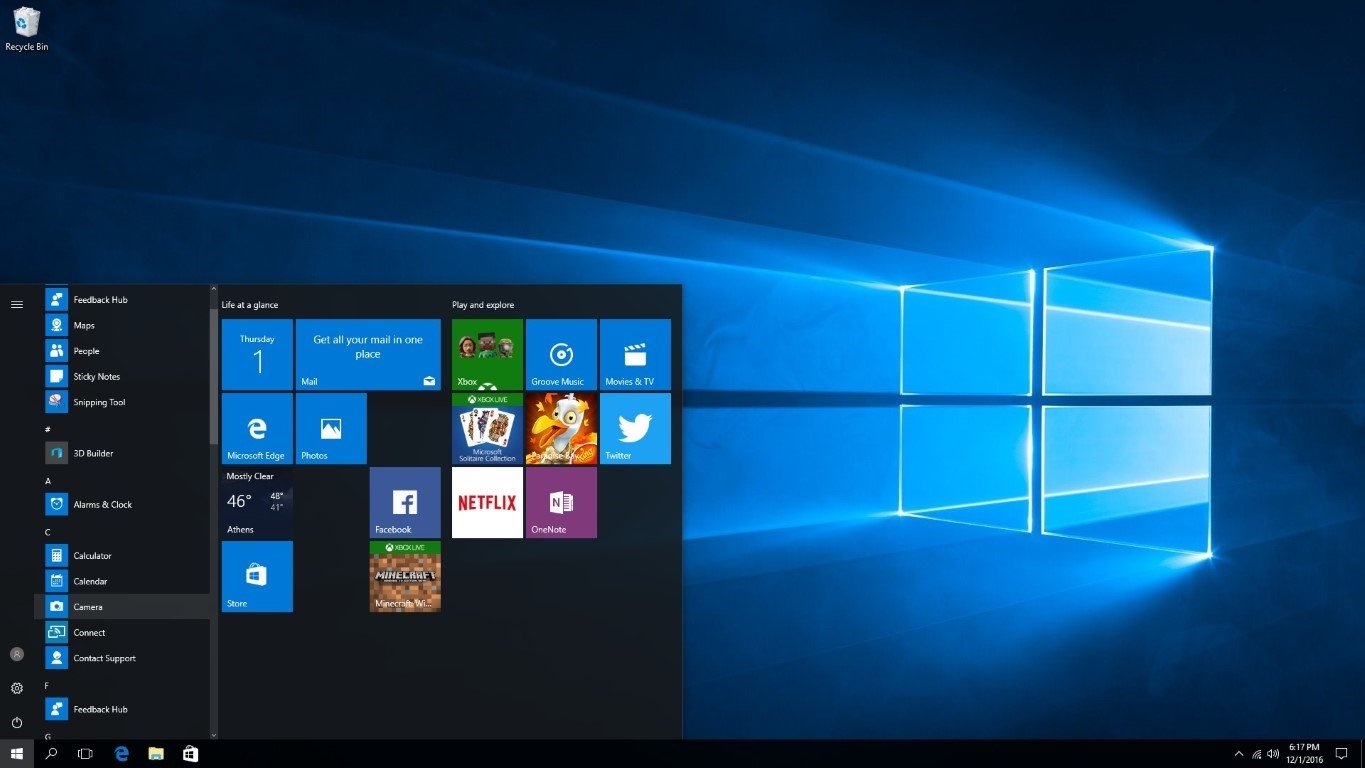Image resolution: width=1365 pixels, height=768 pixels.
Task: Open the user account button in Start
Action: click(17, 654)
